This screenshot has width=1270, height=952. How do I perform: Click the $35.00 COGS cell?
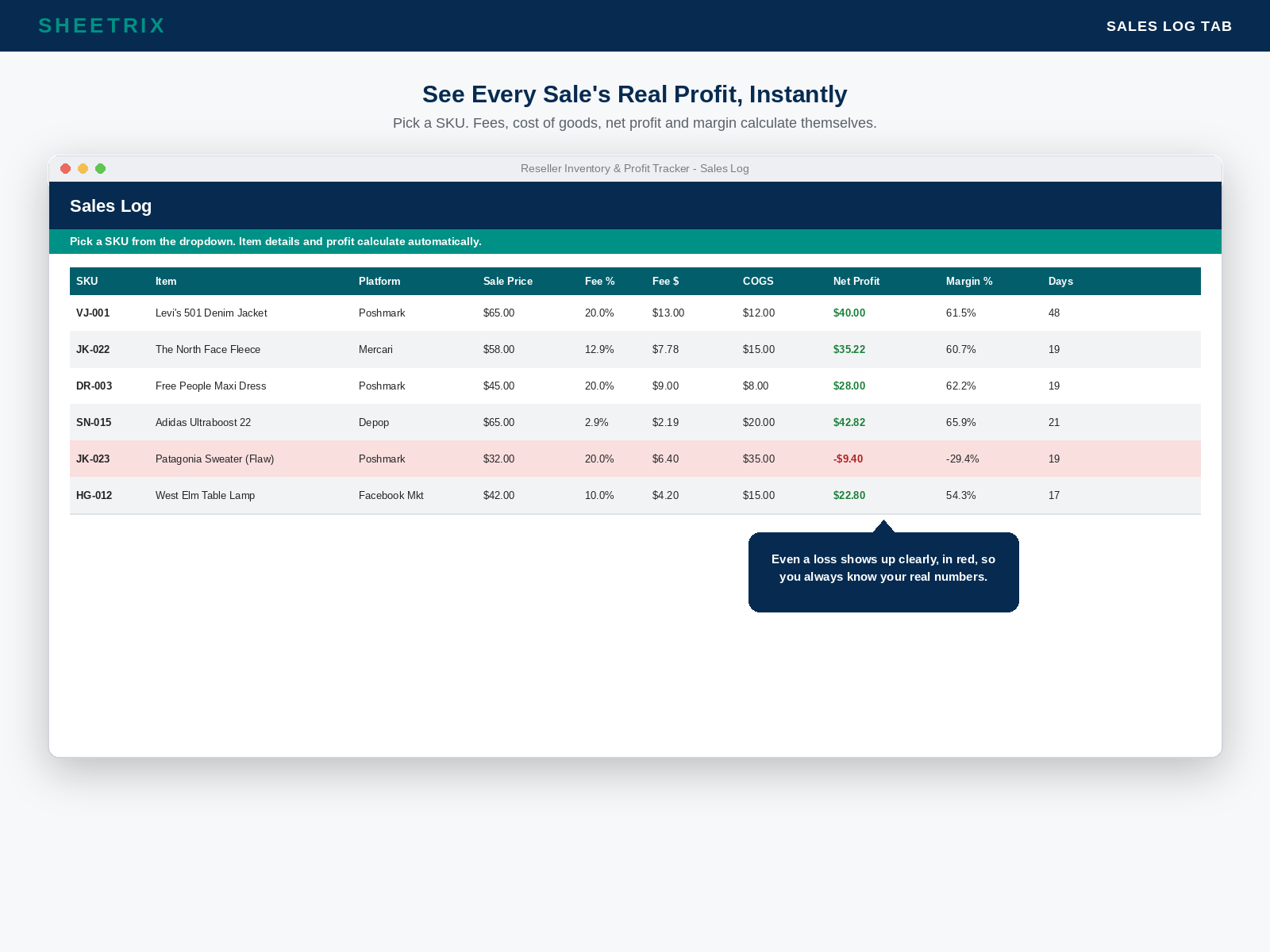[x=759, y=459]
